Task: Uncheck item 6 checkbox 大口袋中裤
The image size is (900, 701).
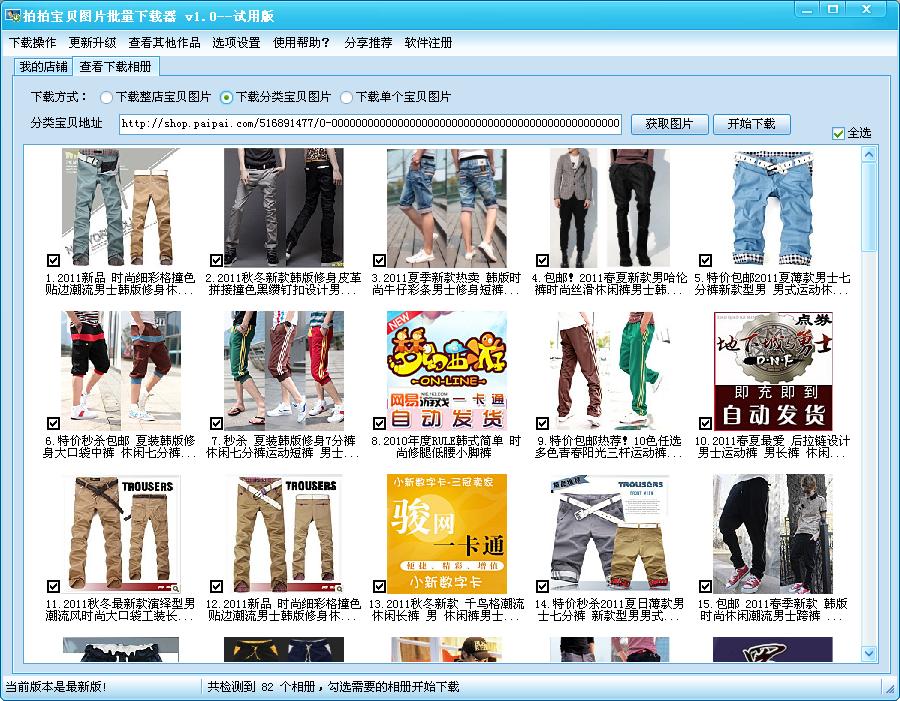Action: (53, 423)
